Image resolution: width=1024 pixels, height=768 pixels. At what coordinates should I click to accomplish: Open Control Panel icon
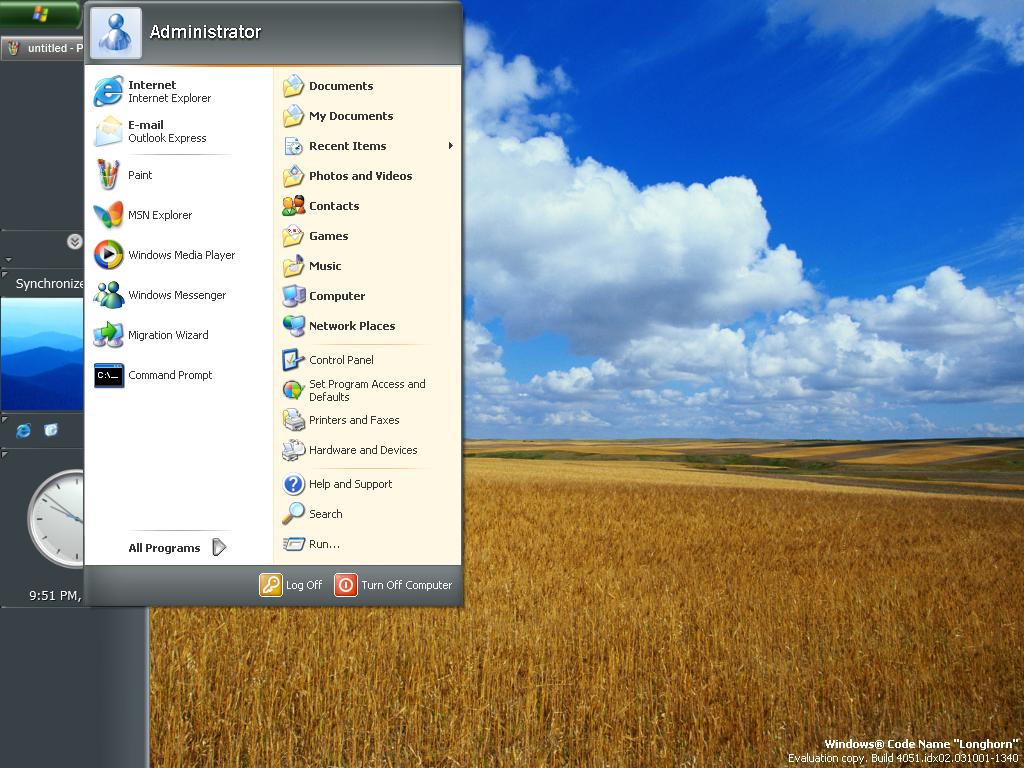pyautogui.click(x=293, y=360)
